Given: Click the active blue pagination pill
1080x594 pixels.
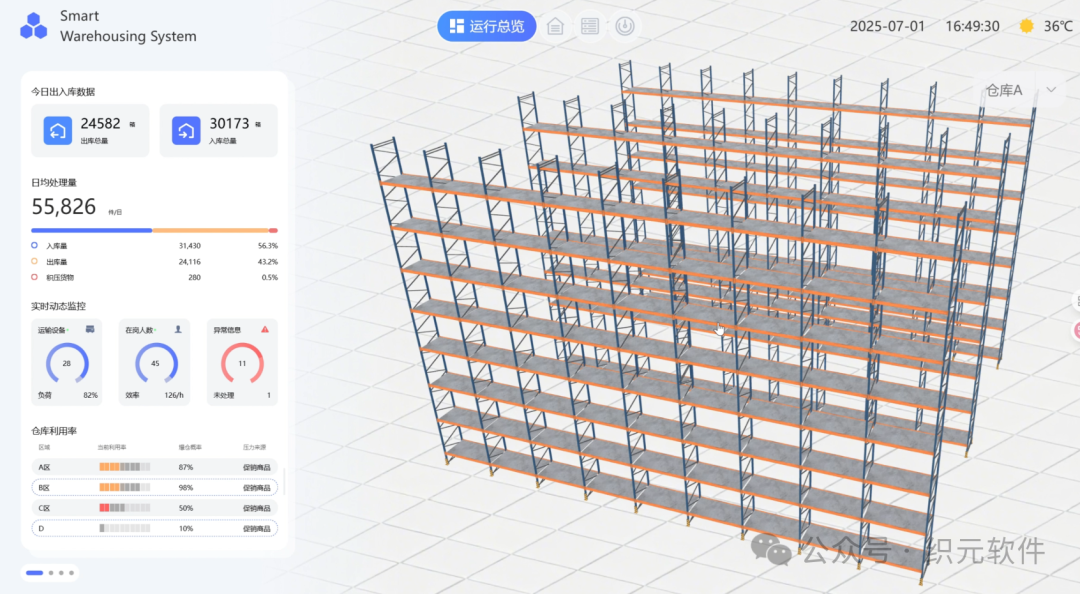Looking at the screenshot, I should 34,573.
